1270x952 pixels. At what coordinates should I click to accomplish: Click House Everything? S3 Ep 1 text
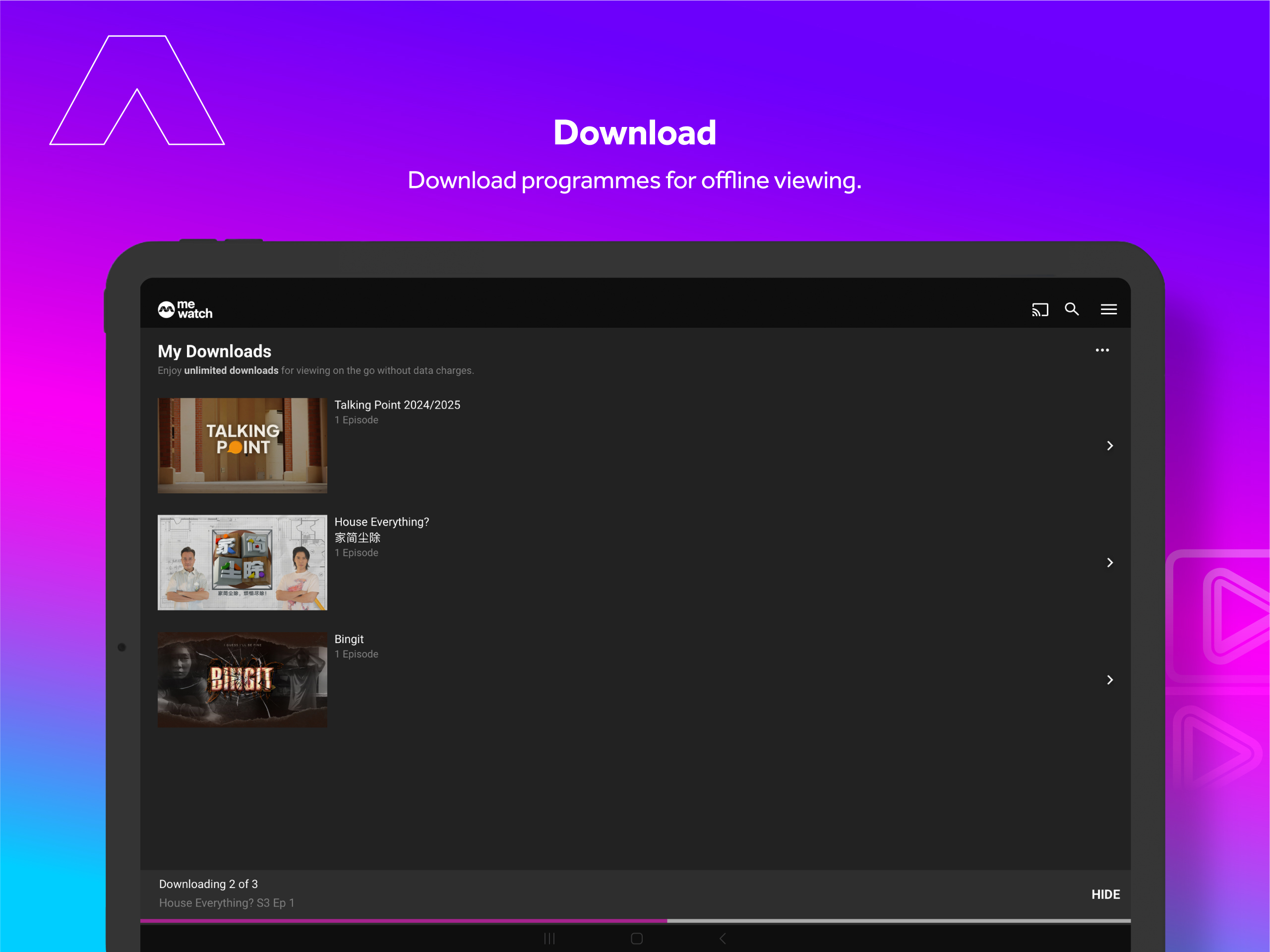tap(227, 902)
